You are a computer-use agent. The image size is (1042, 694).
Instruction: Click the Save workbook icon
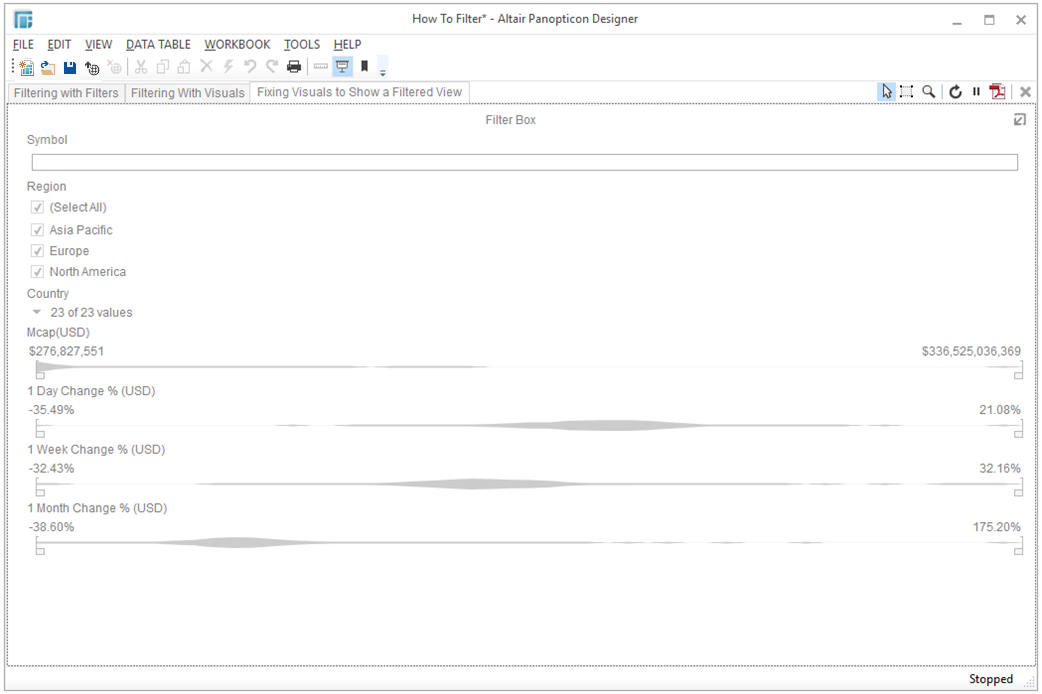pos(70,67)
